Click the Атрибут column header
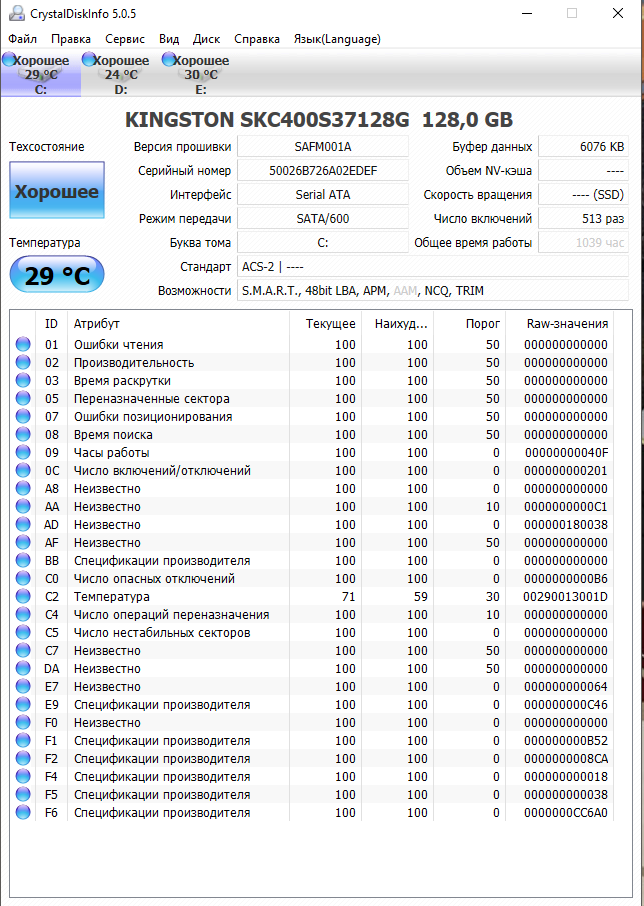The height and width of the screenshot is (906, 644). click(x=178, y=324)
